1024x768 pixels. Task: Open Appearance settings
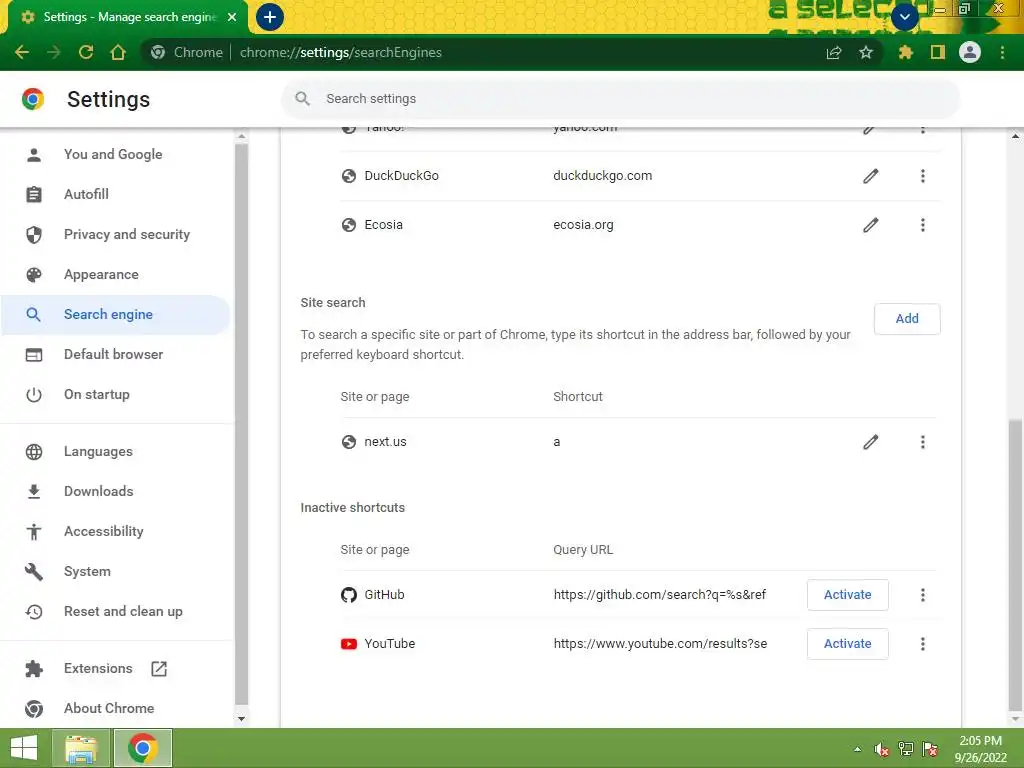click(x=101, y=274)
